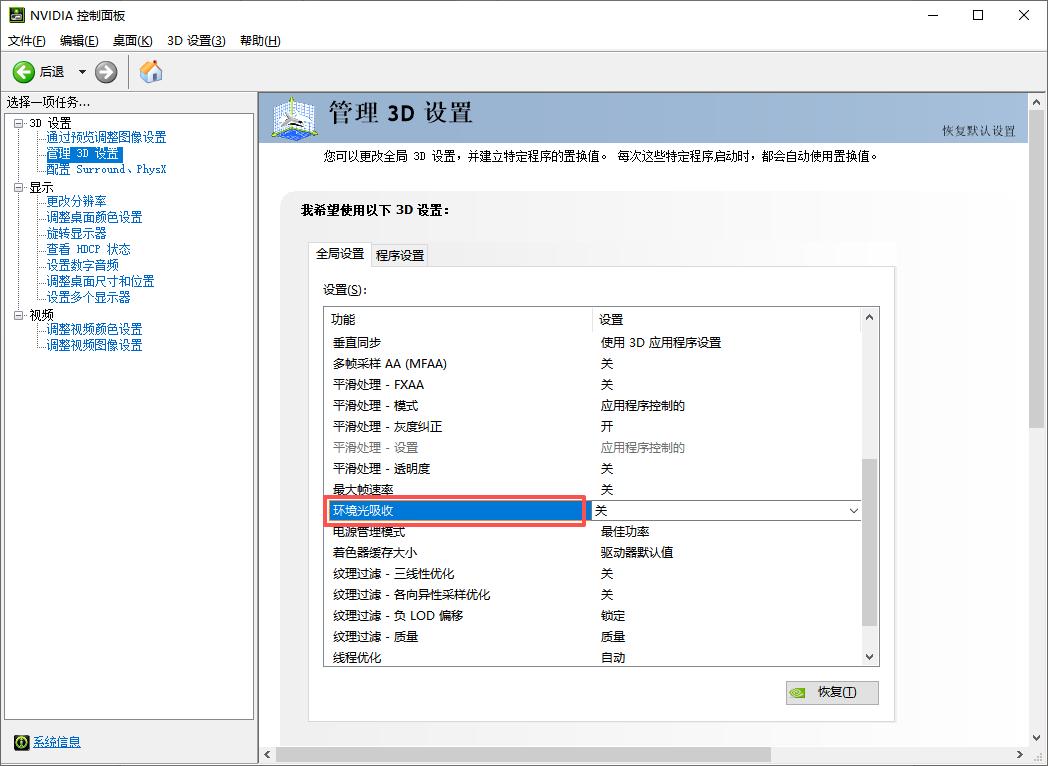
Task: Select the 多帧采样 AA (MFAA) row
Action: (x=592, y=364)
